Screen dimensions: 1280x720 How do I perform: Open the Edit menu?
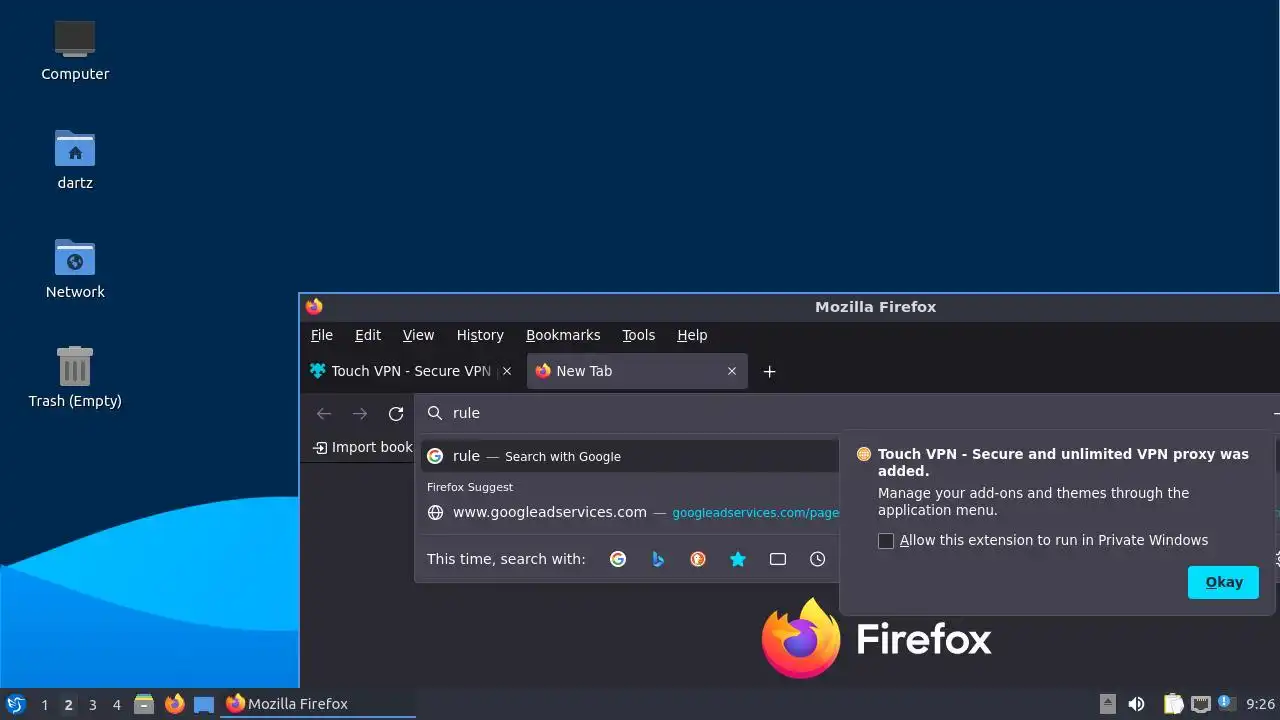pos(368,335)
